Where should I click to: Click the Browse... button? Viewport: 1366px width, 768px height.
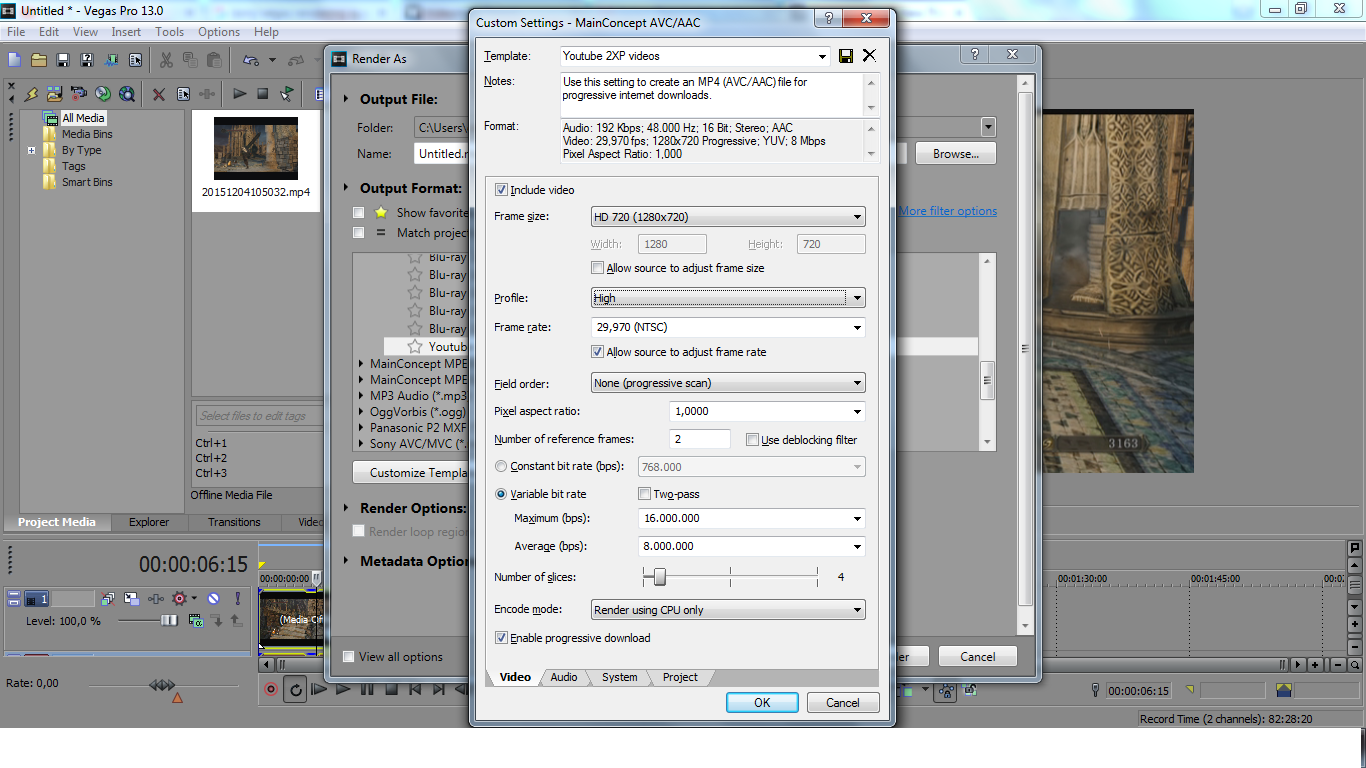coord(955,154)
